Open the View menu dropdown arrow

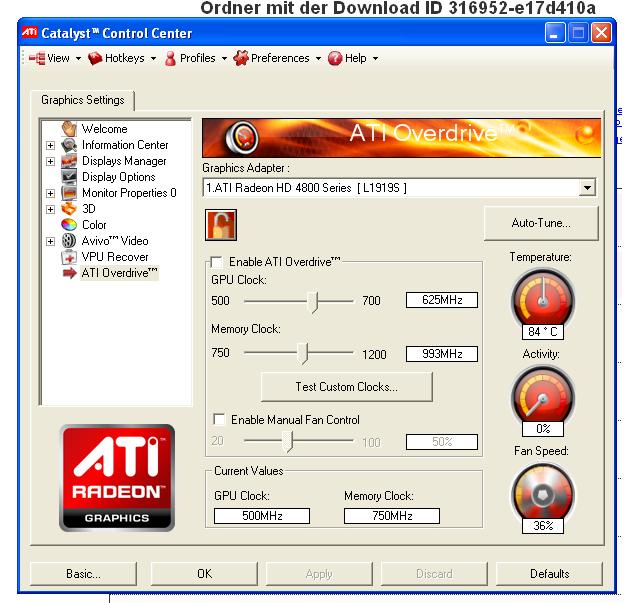click(78, 59)
